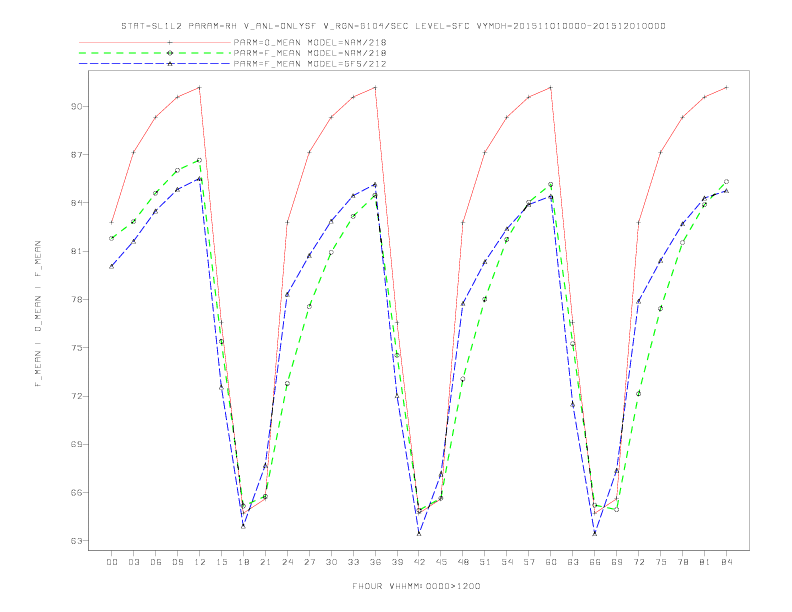This screenshot has height=612, width=792.
Task: Click the green NAM circle point at hour 27
Action: point(309,307)
